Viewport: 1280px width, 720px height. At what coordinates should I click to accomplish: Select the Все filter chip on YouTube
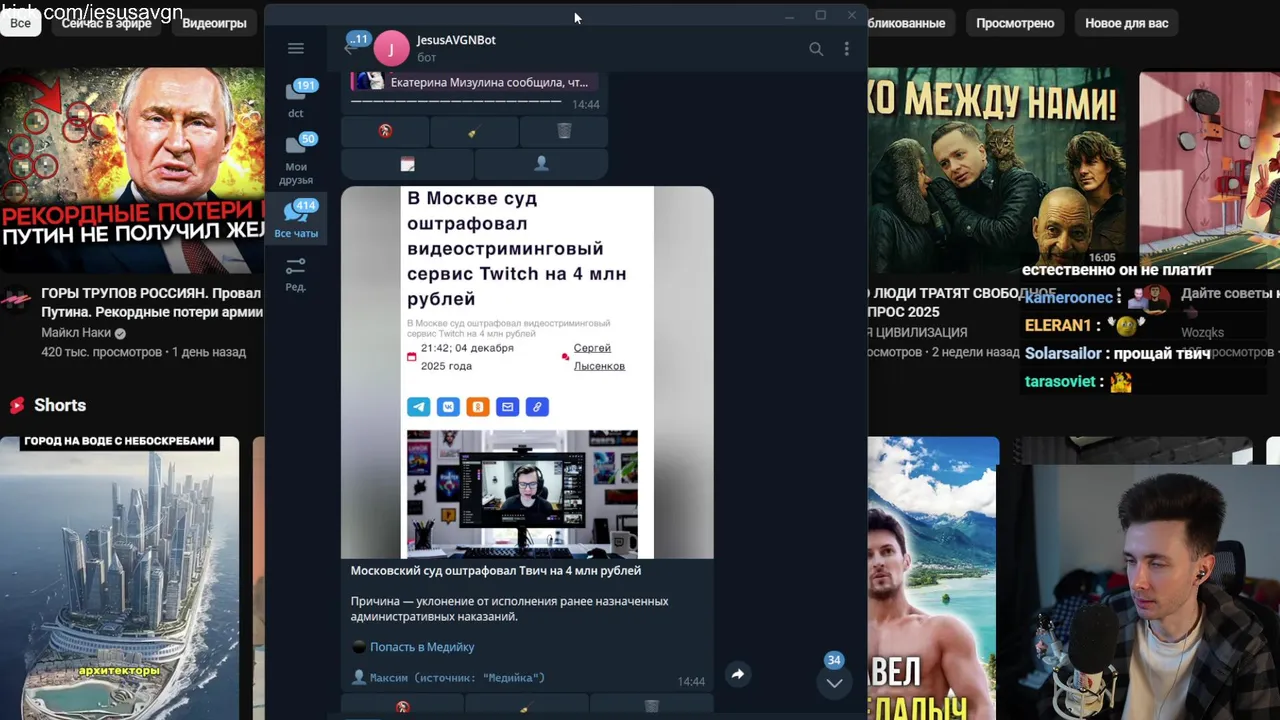20,23
